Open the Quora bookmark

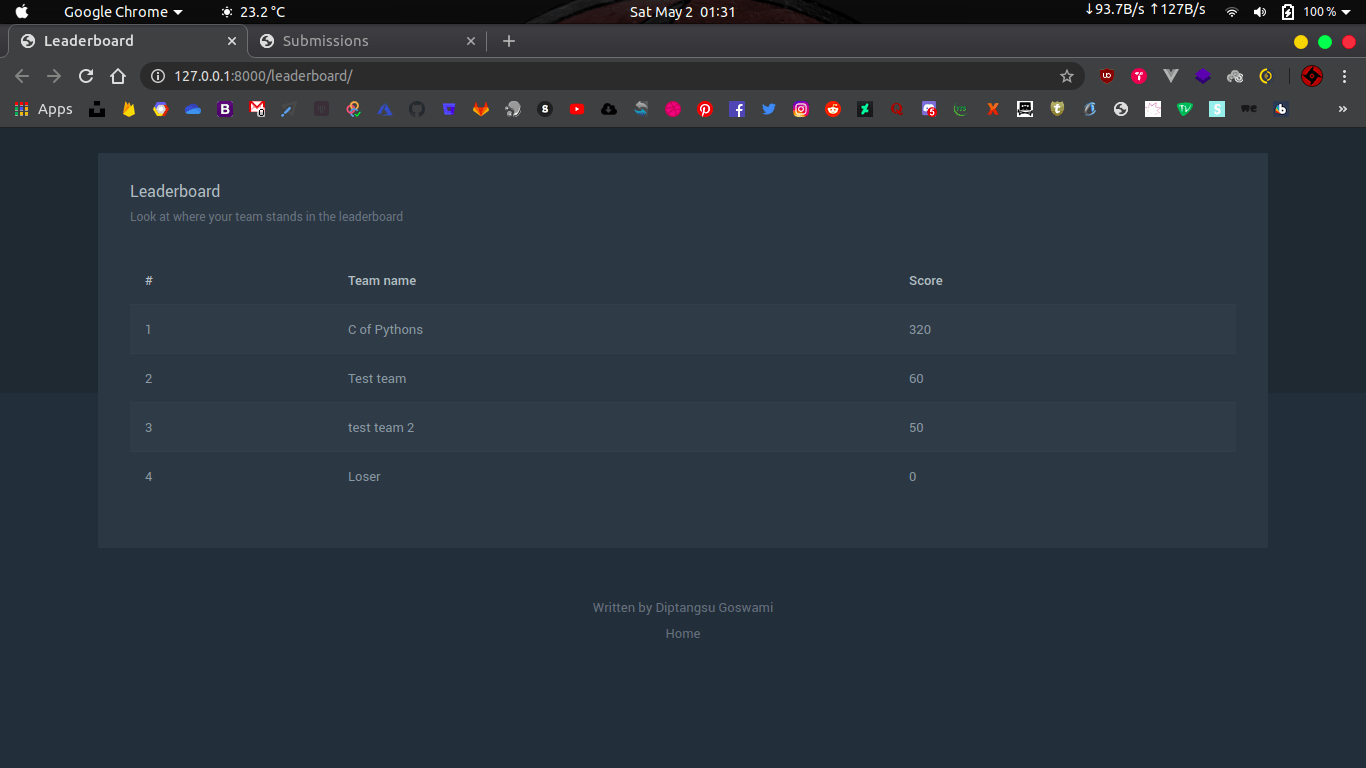[x=897, y=109]
